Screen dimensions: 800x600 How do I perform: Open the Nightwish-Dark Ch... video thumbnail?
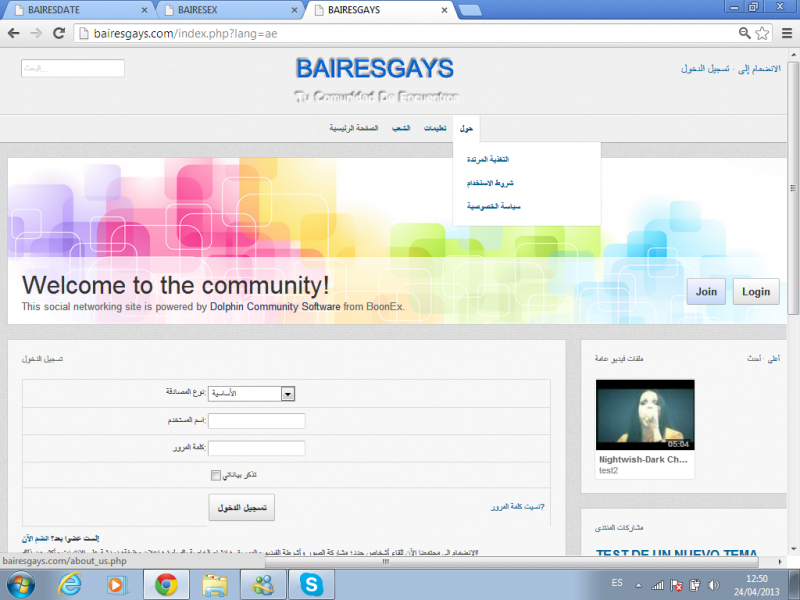pos(645,415)
